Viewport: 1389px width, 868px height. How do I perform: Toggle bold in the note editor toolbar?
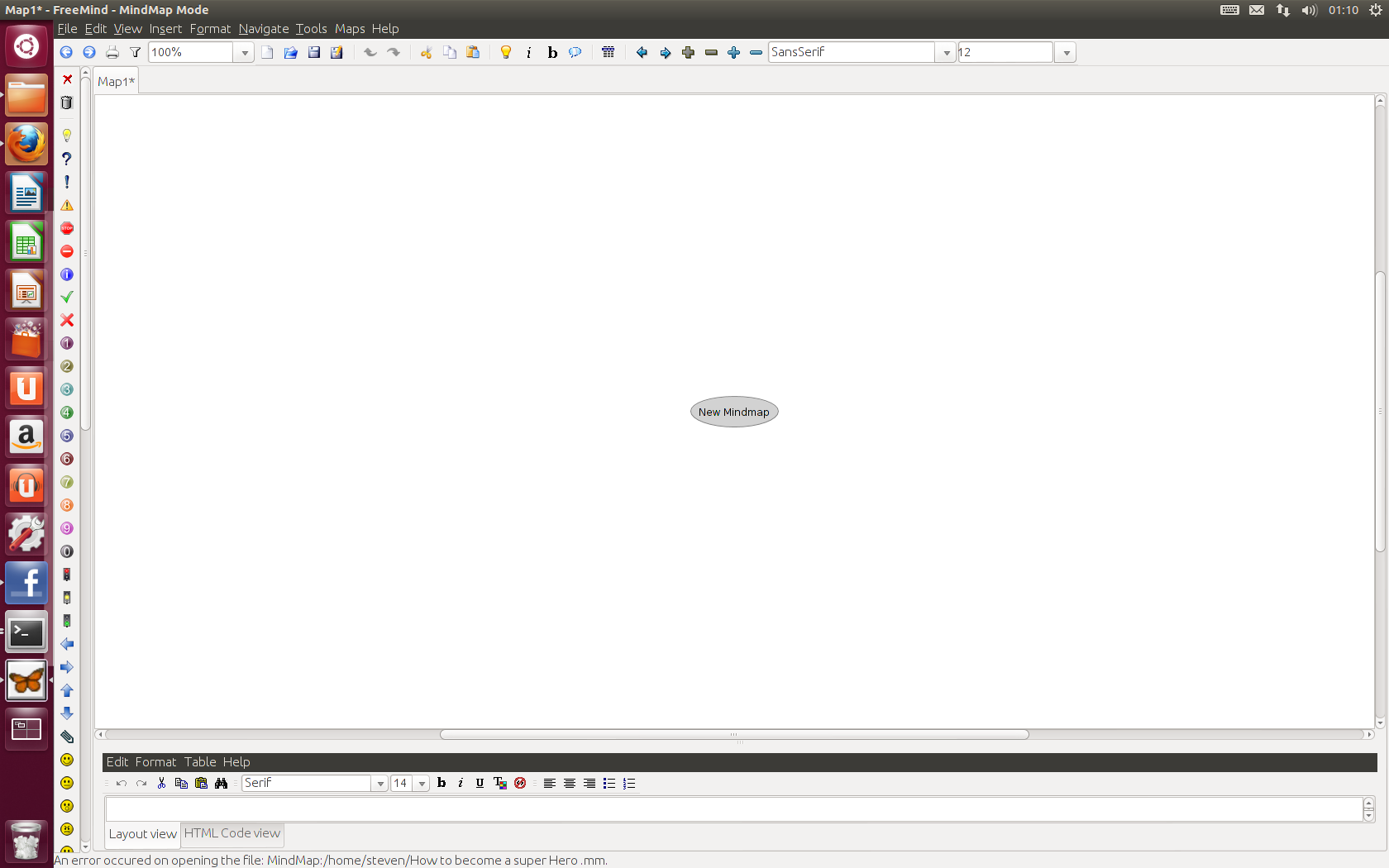pyautogui.click(x=442, y=783)
